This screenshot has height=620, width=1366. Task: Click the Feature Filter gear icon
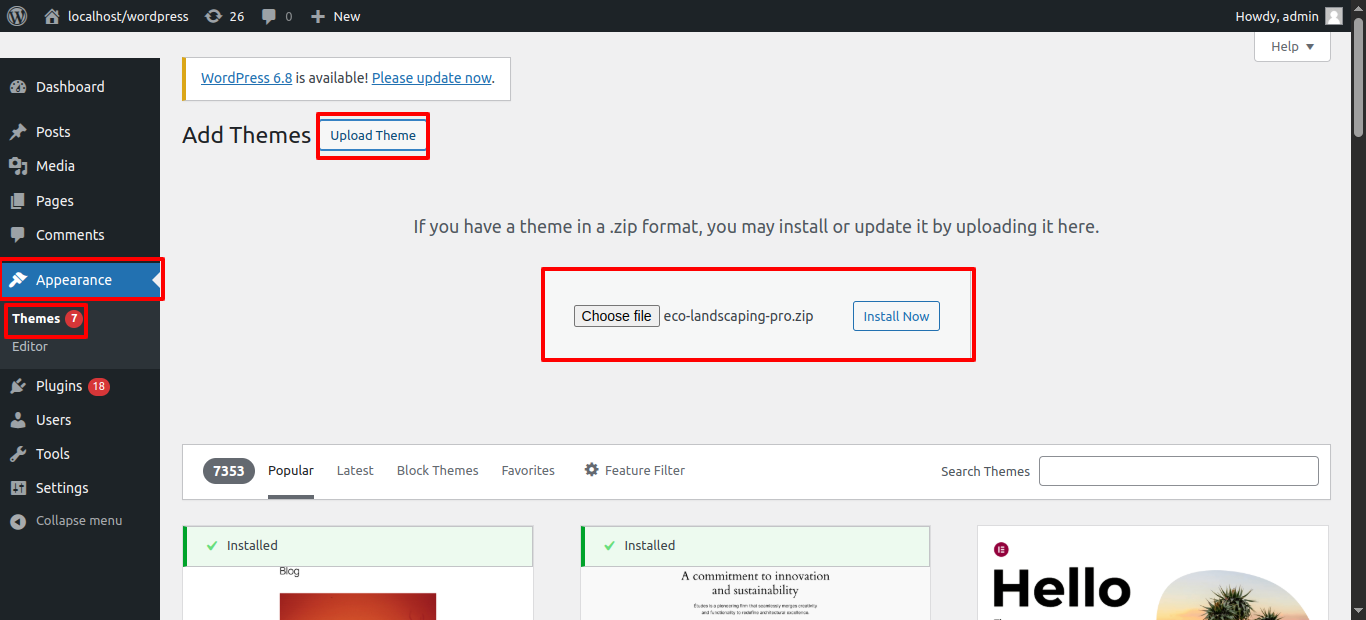click(x=592, y=470)
